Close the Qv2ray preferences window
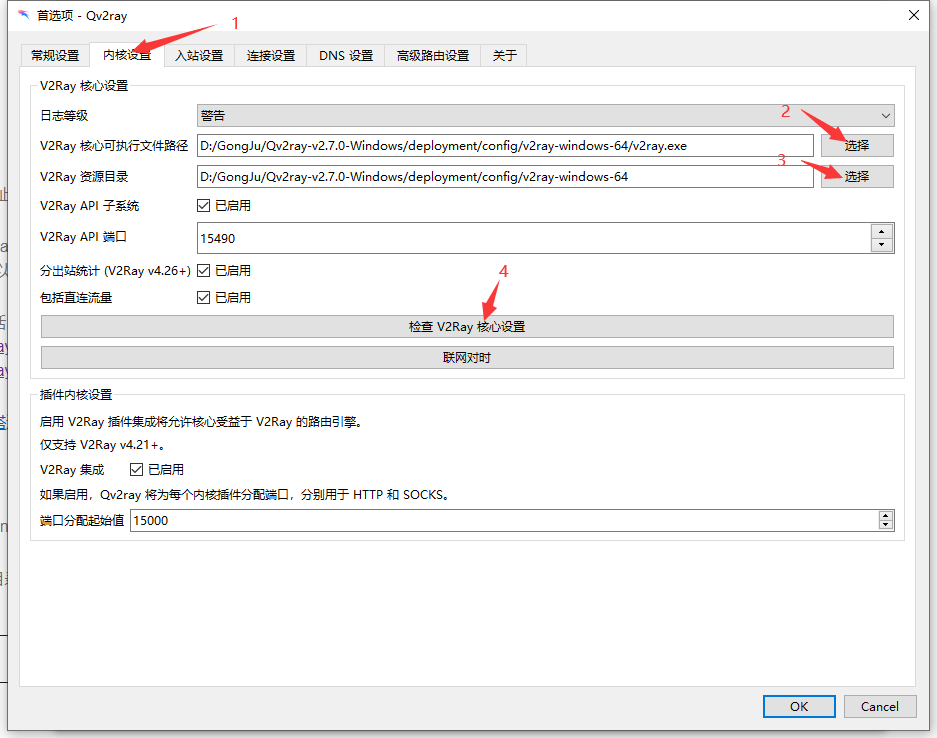The height and width of the screenshot is (738, 937). pyautogui.click(x=914, y=15)
